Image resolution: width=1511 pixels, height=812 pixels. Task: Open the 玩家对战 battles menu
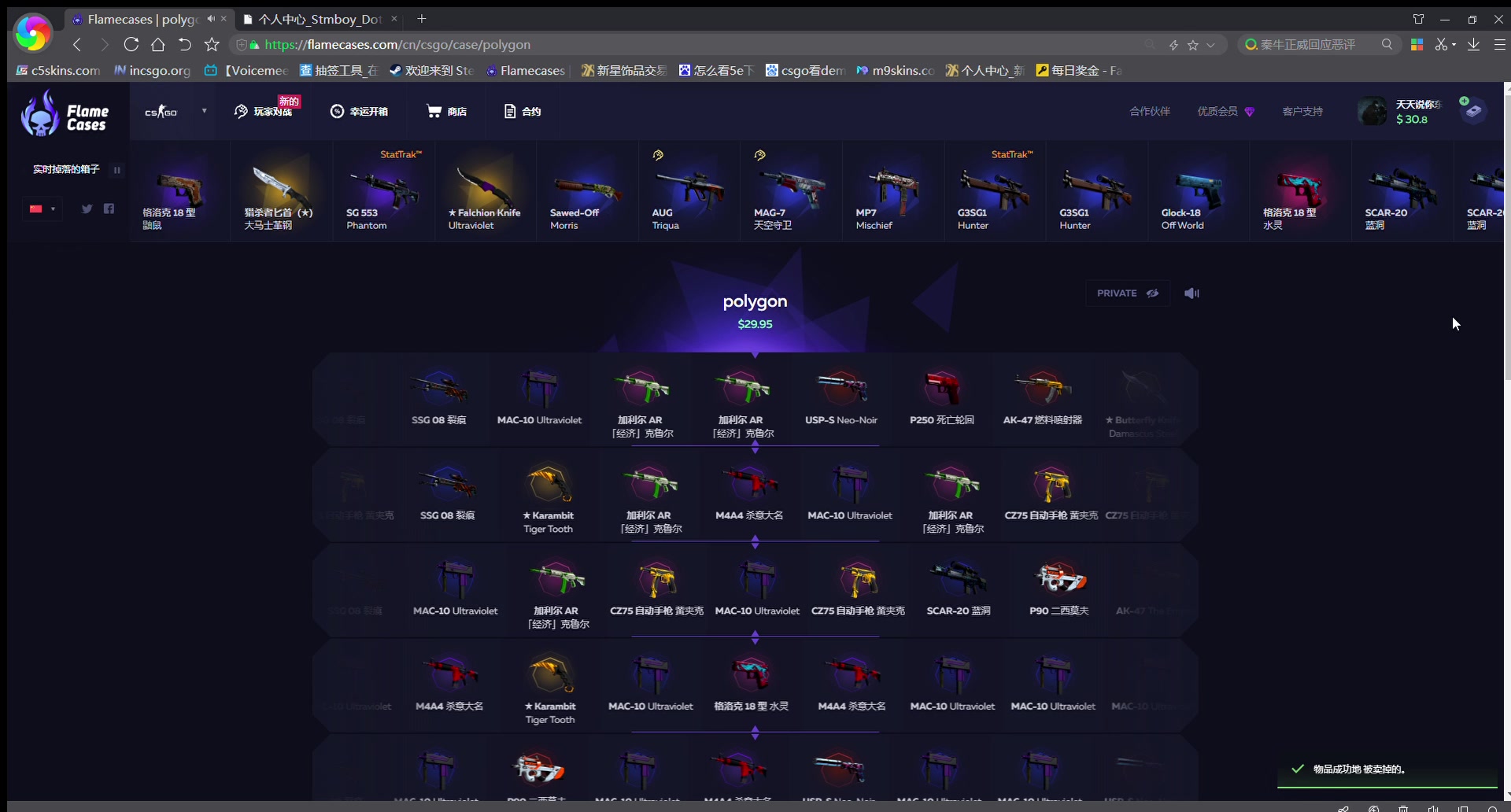[264, 111]
